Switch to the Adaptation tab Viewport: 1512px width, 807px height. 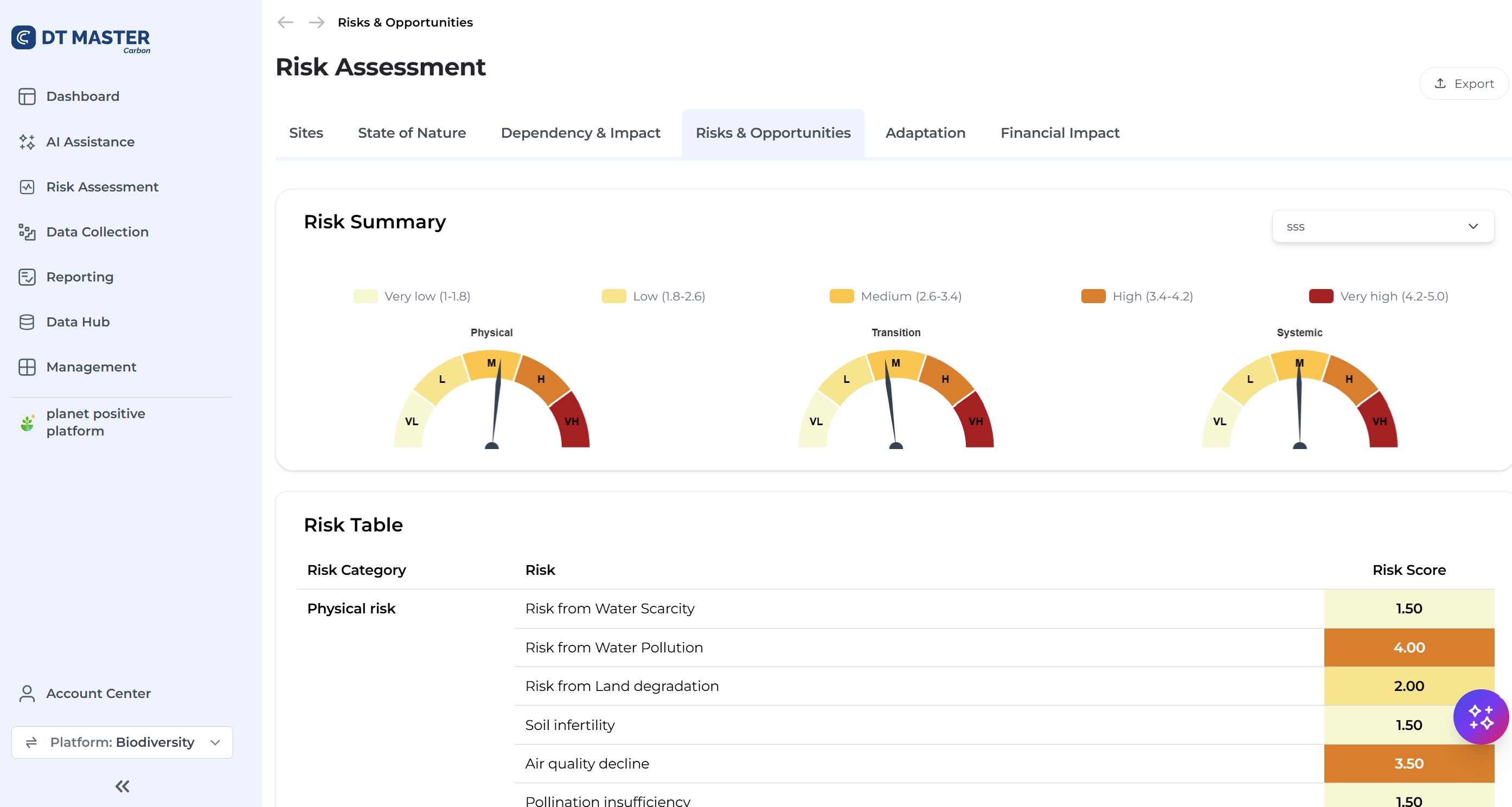pos(925,133)
